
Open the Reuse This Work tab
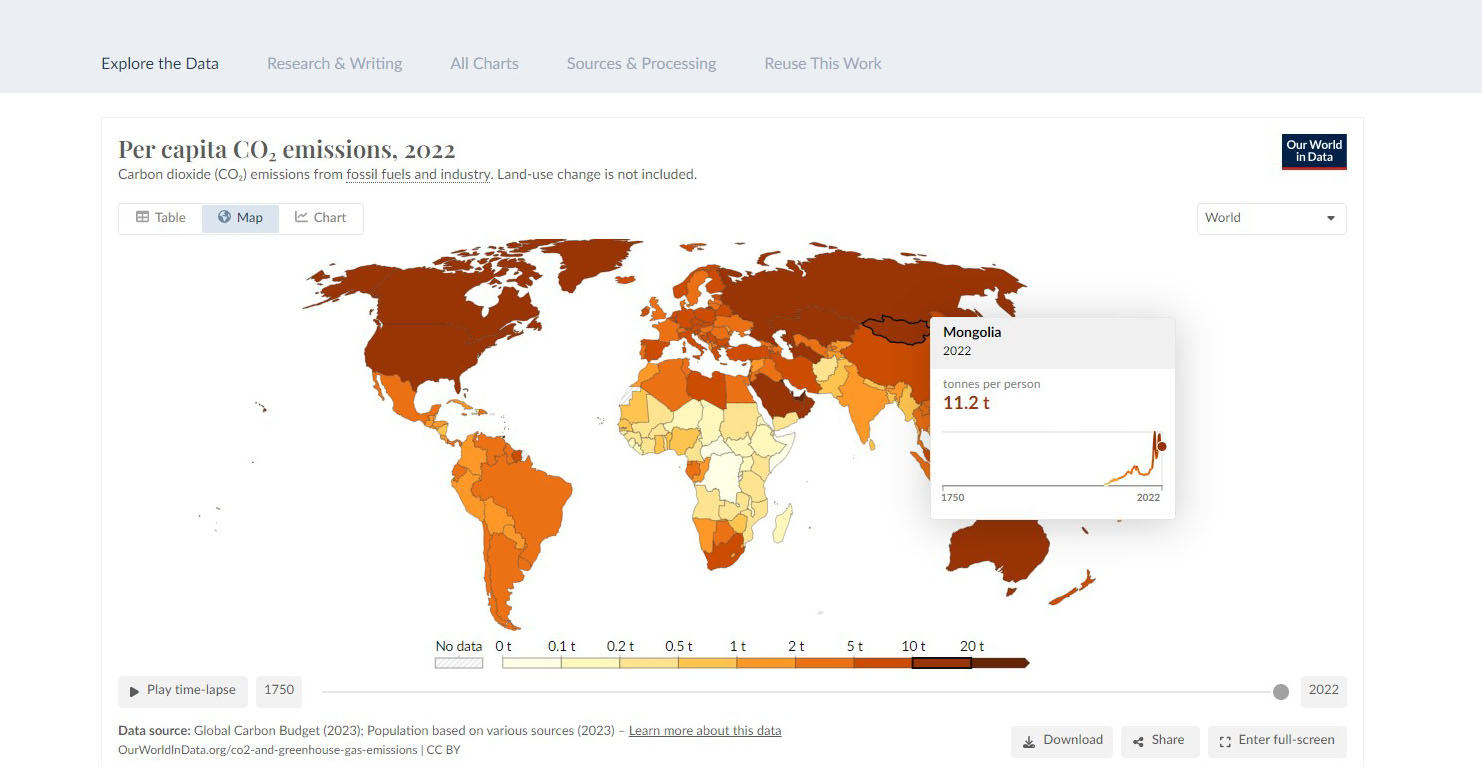click(x=822, y=64)
